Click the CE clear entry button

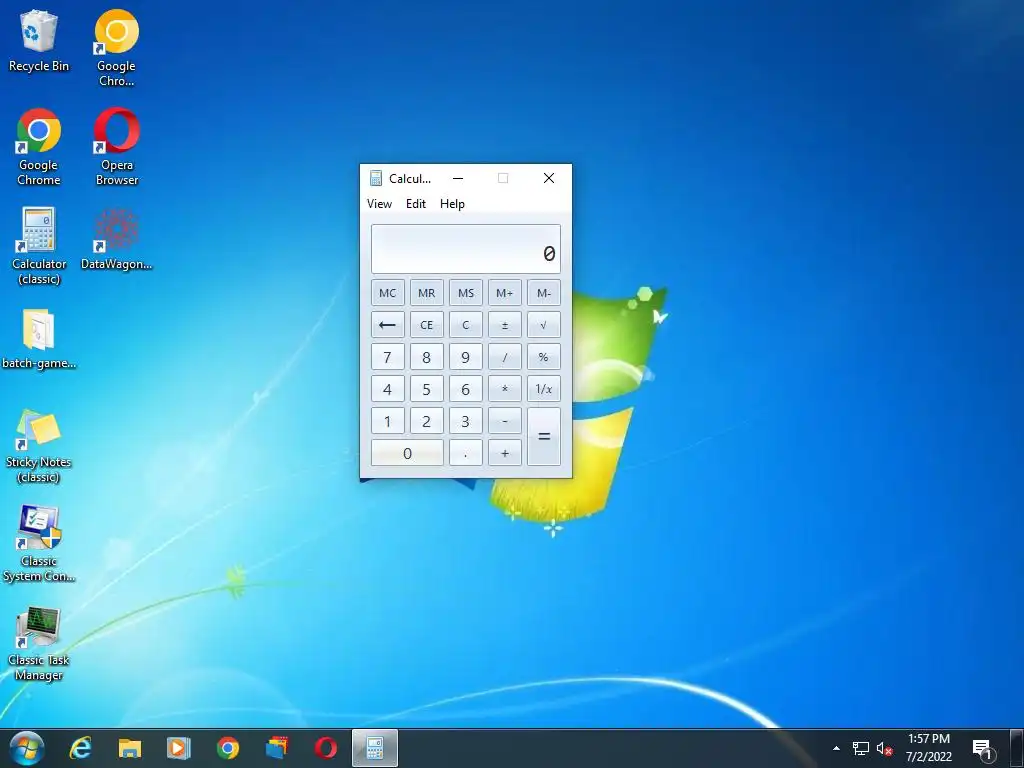coord(426,325)
